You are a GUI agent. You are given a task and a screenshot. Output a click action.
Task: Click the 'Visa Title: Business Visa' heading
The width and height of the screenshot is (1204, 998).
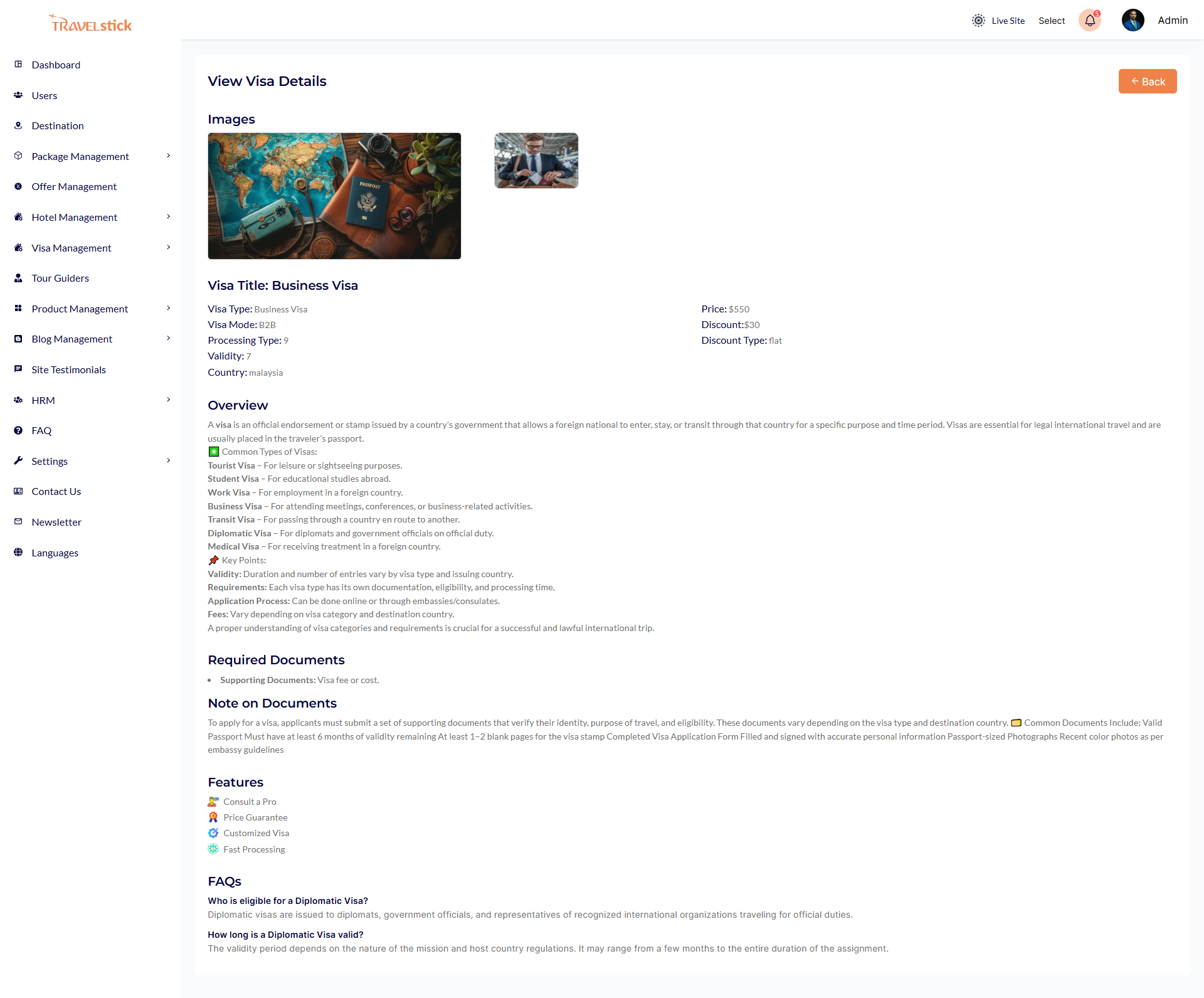[x=283, y=285]
